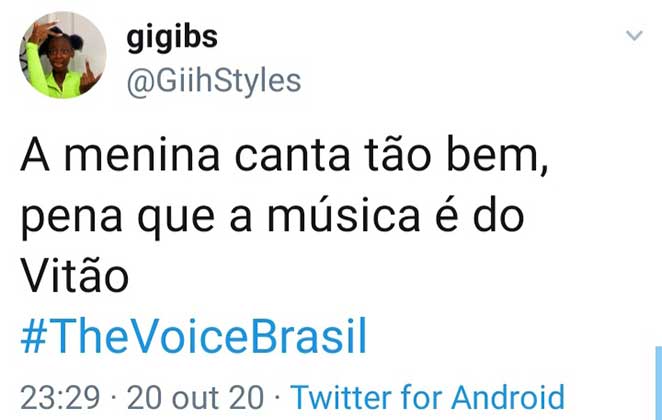Click the word 'Twitter' in the source label
662x420 pixels.
pyautogui.click(x=343, y=397)
